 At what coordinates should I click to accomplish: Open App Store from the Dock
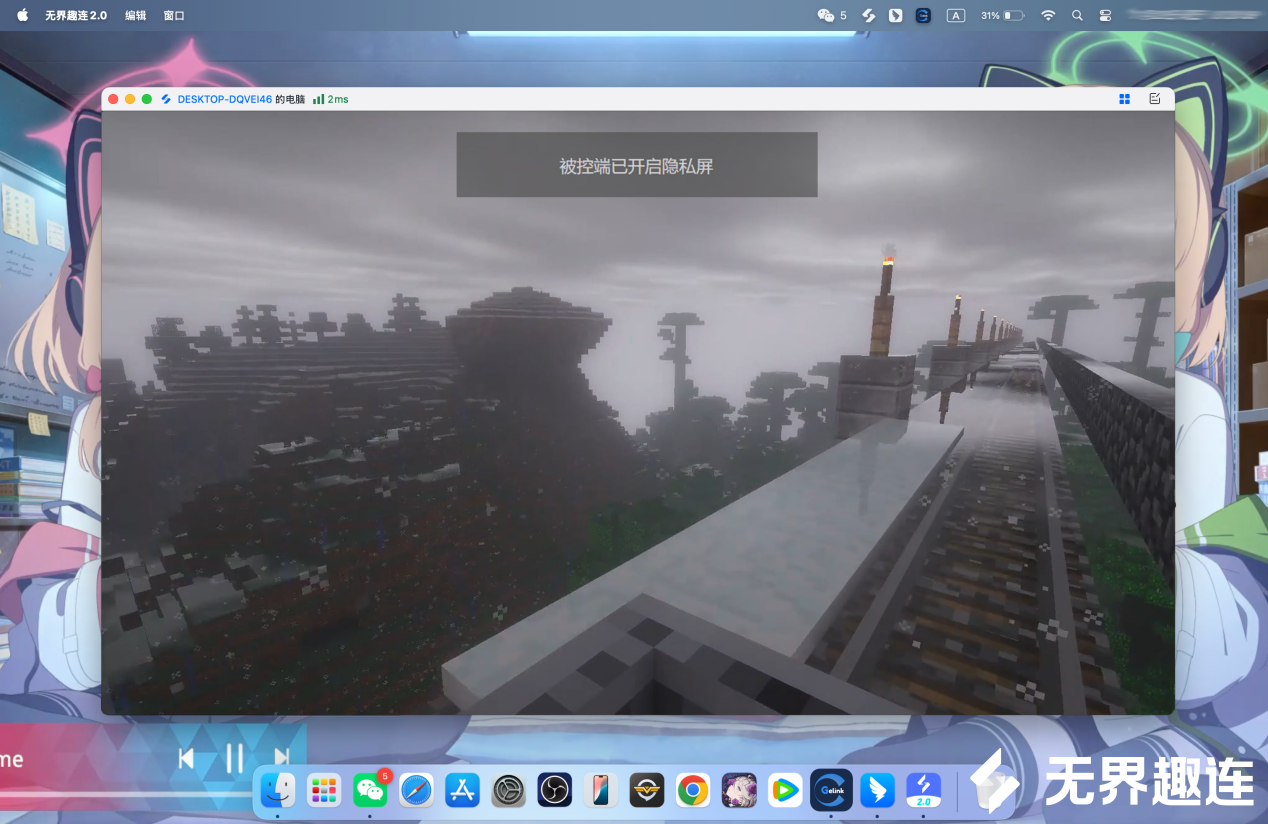tap(462, 790)
